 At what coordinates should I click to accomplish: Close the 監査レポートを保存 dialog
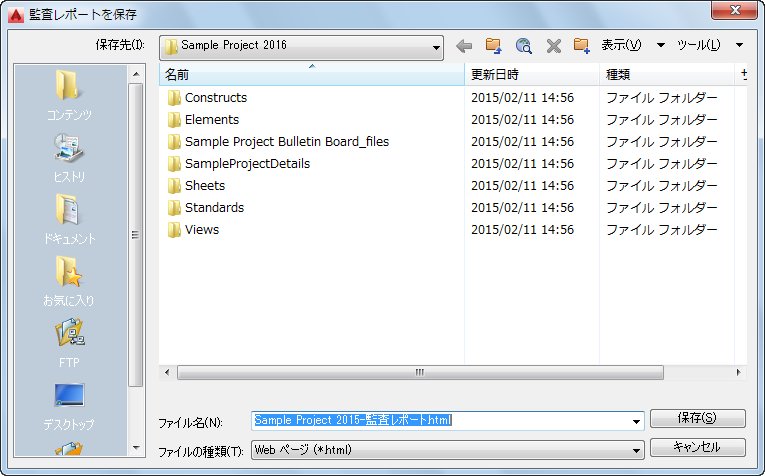coord(735,10)
